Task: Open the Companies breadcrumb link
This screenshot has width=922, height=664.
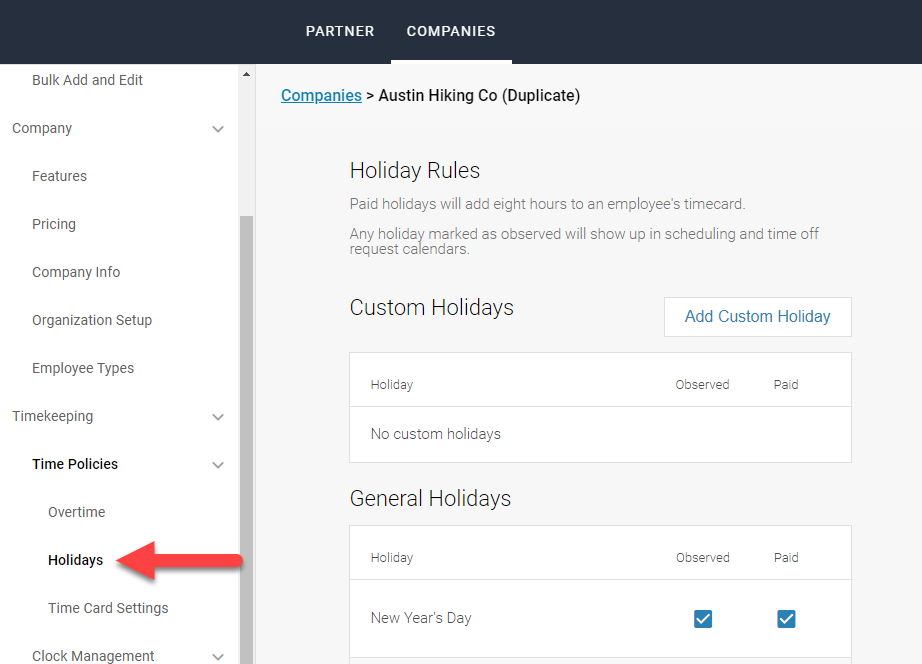Action: pyautogui.click(x=321, y=96)
